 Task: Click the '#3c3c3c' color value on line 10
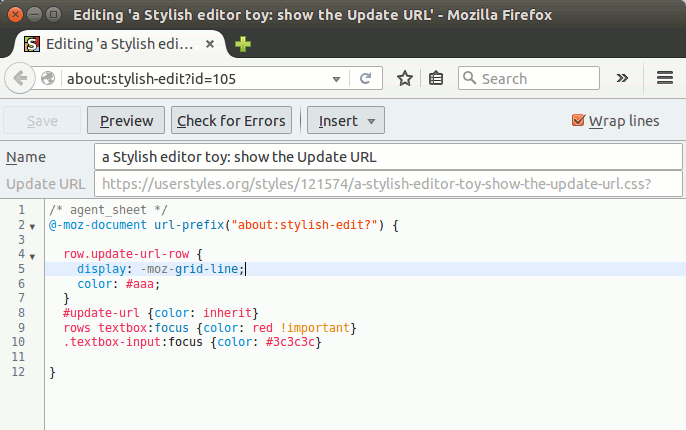coord(290,342)
